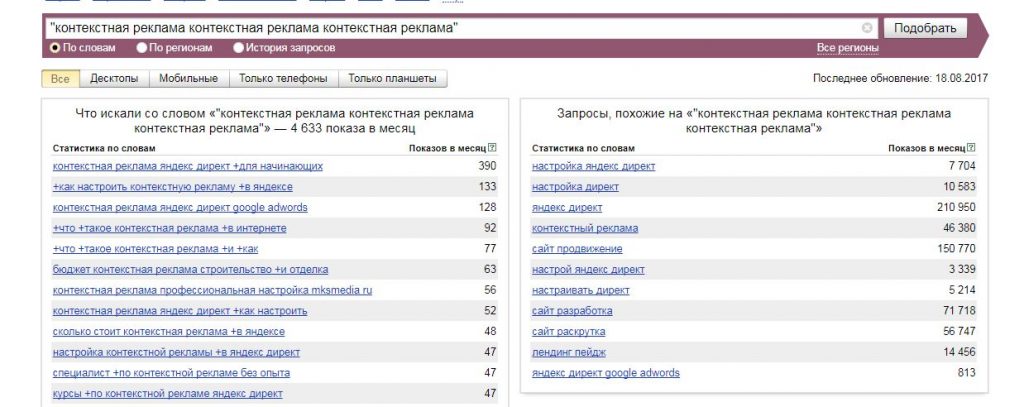Click the '3 339' impressions value
1024x407 pixels.
(962, 269)
